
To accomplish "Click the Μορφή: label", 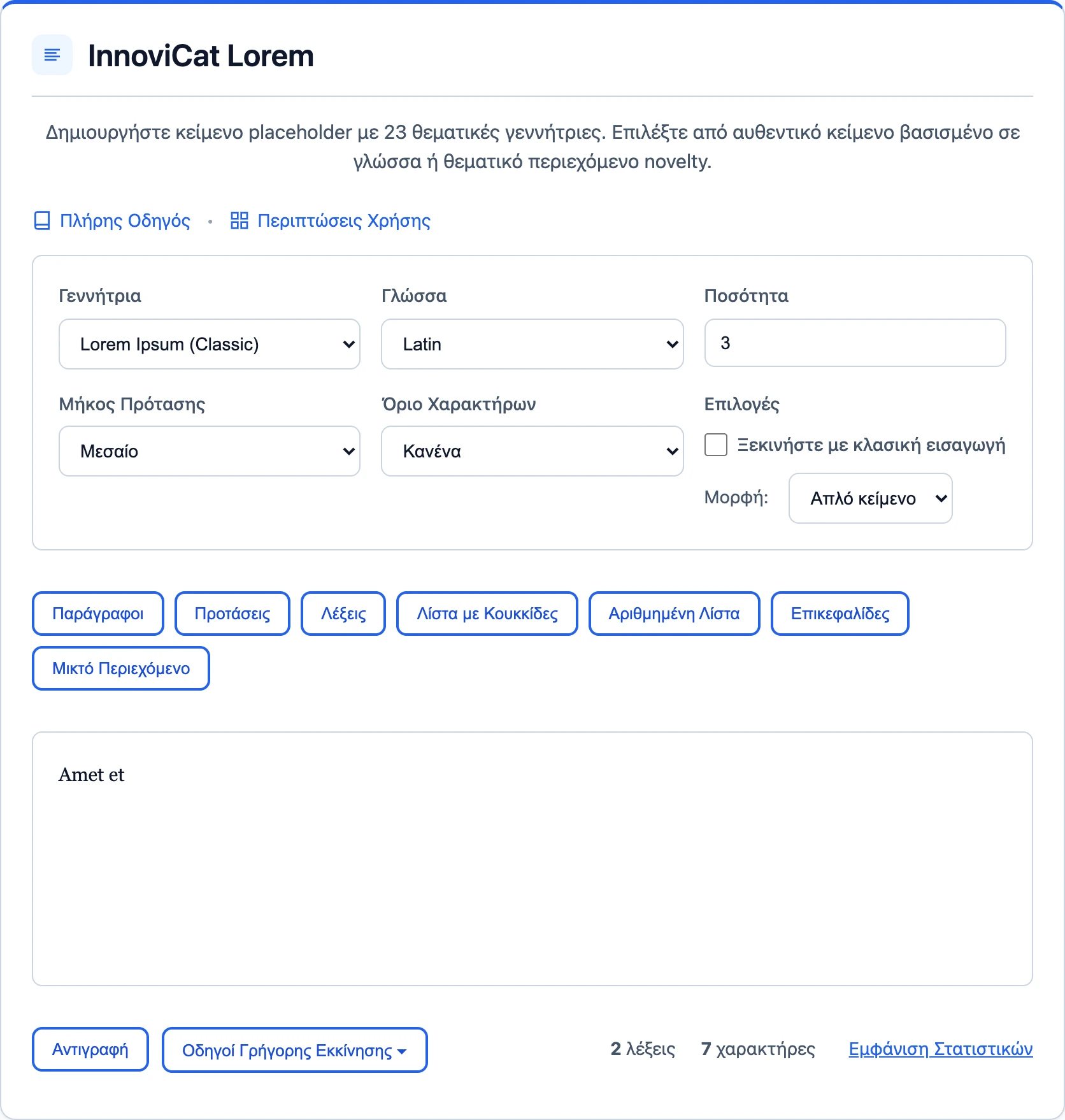I will click(x=736, y=498).
